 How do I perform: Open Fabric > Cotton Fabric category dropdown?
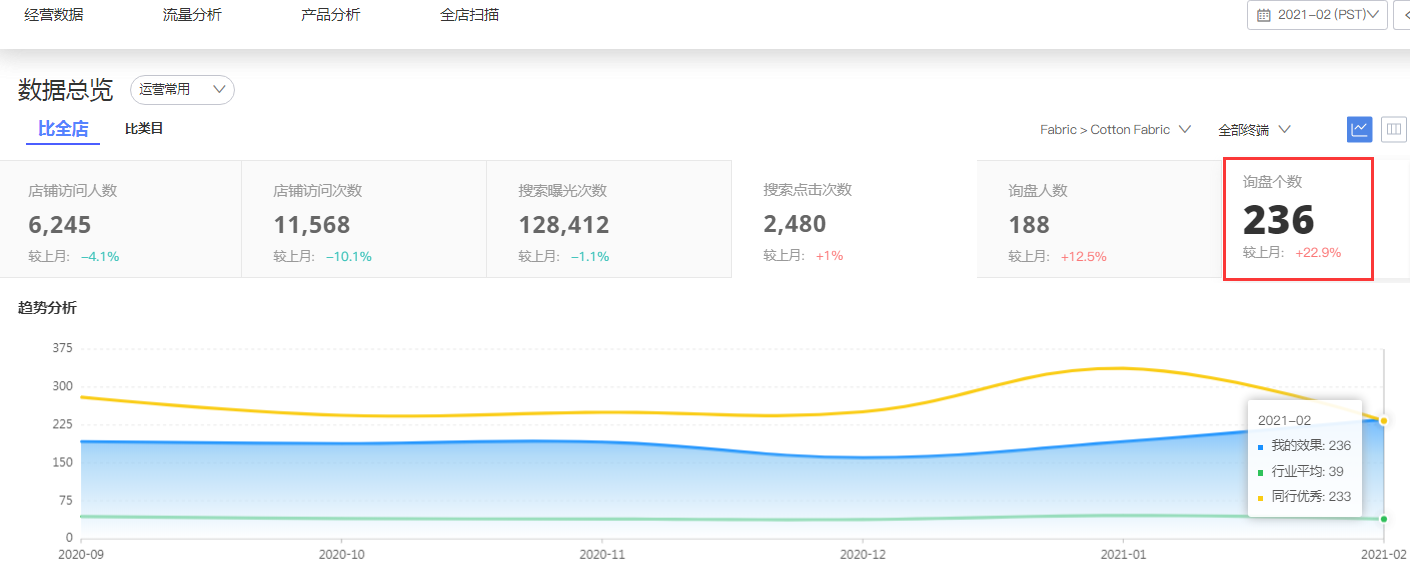(x=1115, y=130)
